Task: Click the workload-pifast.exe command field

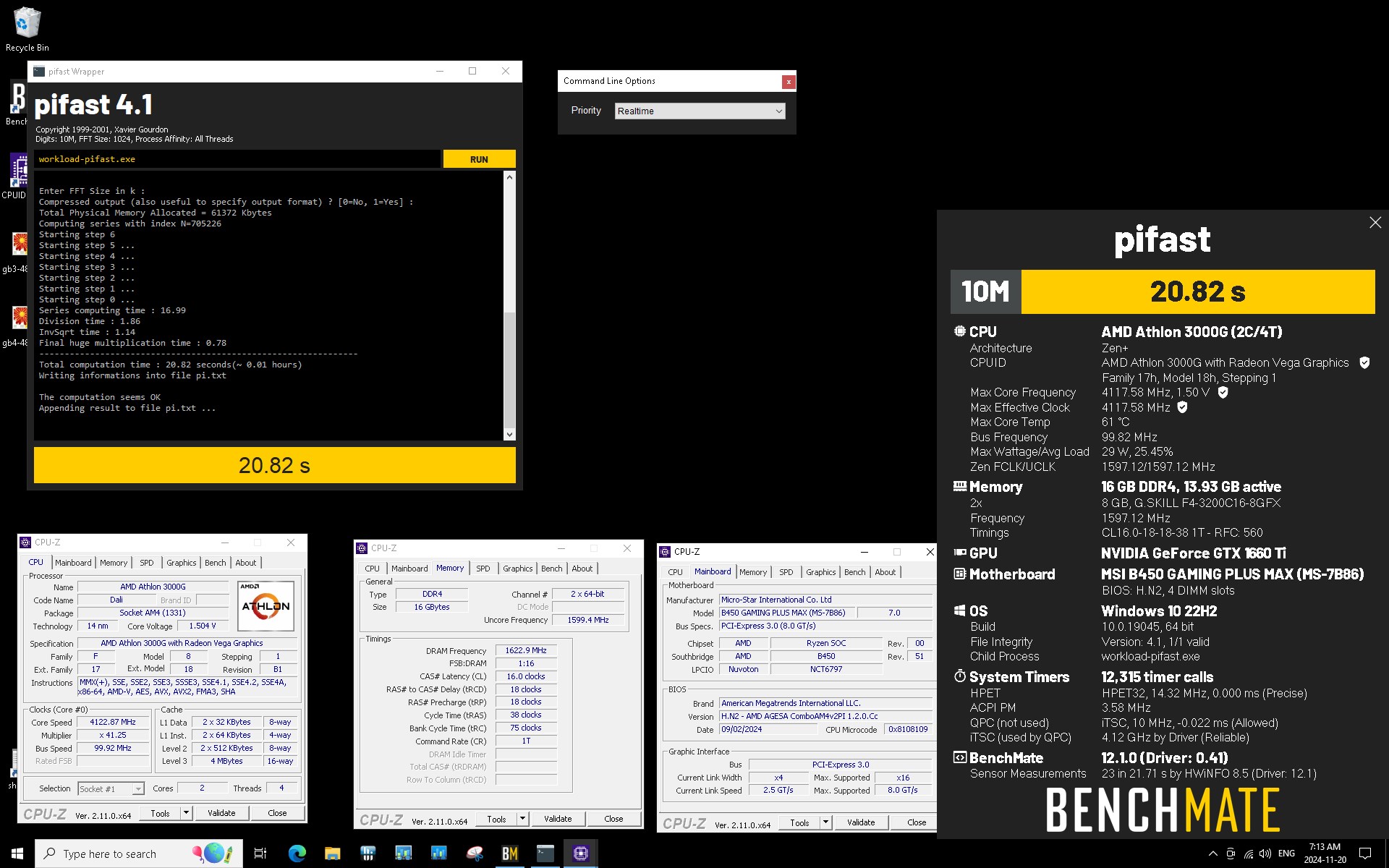Action: [237, 159]
